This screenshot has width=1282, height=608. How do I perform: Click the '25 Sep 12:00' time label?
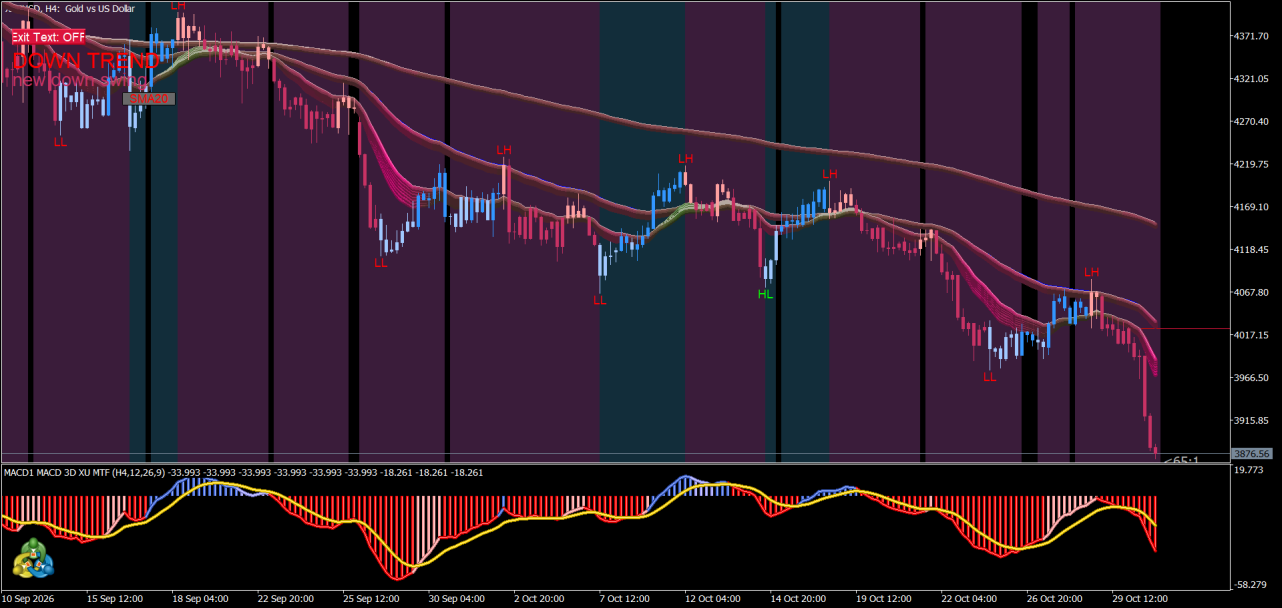click(x=371, y=599)
